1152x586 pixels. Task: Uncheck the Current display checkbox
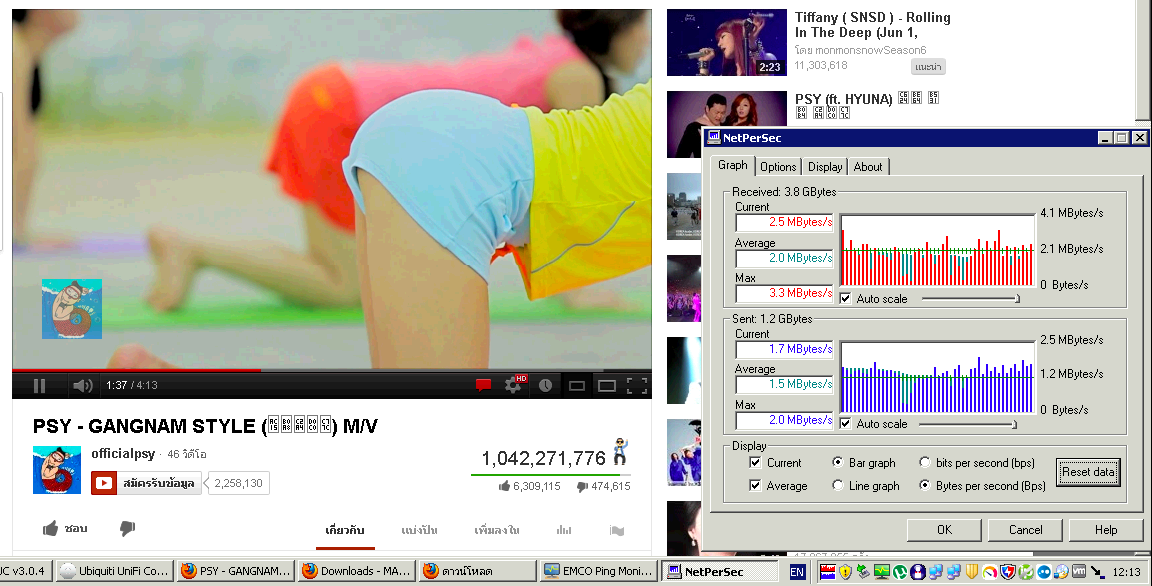coord(756,463)
